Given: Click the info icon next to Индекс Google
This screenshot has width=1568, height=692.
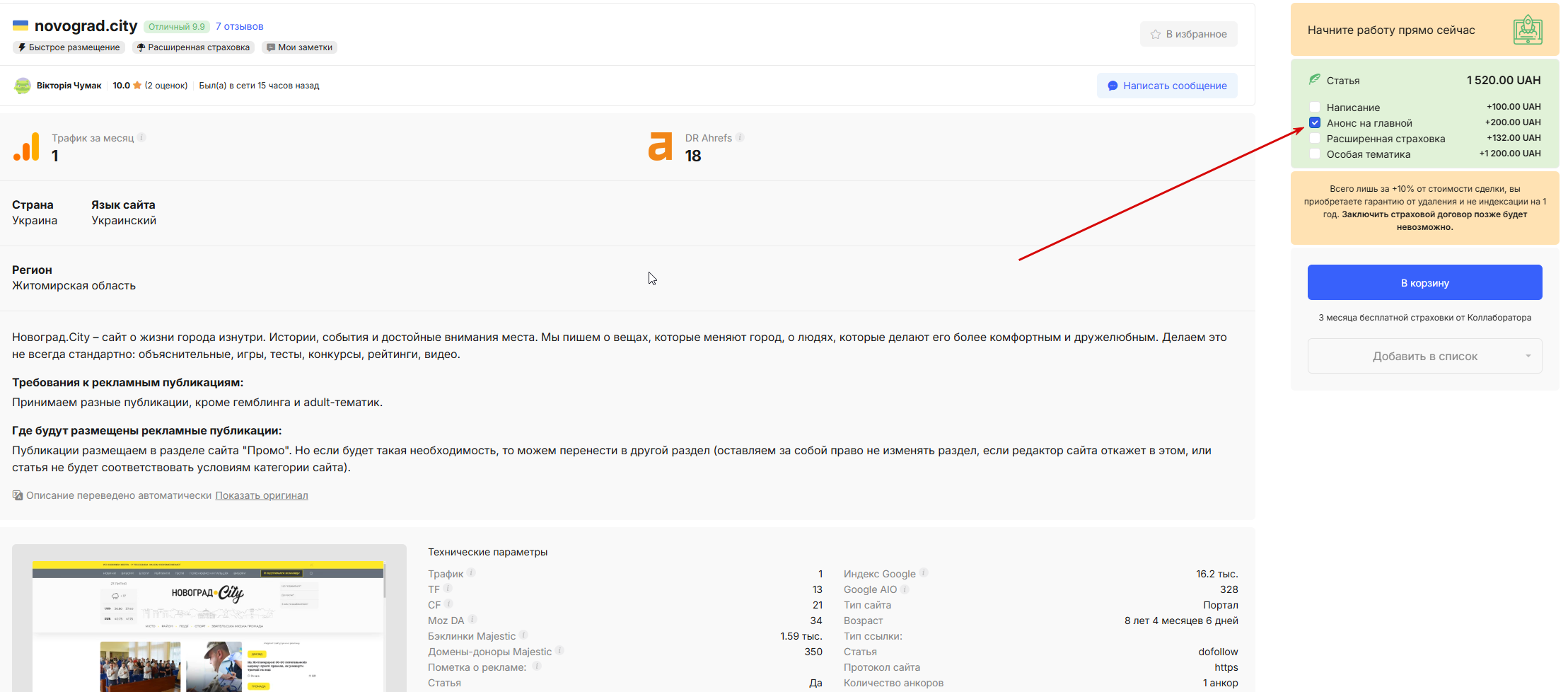Looking at the screenshot, I should 924,572.
